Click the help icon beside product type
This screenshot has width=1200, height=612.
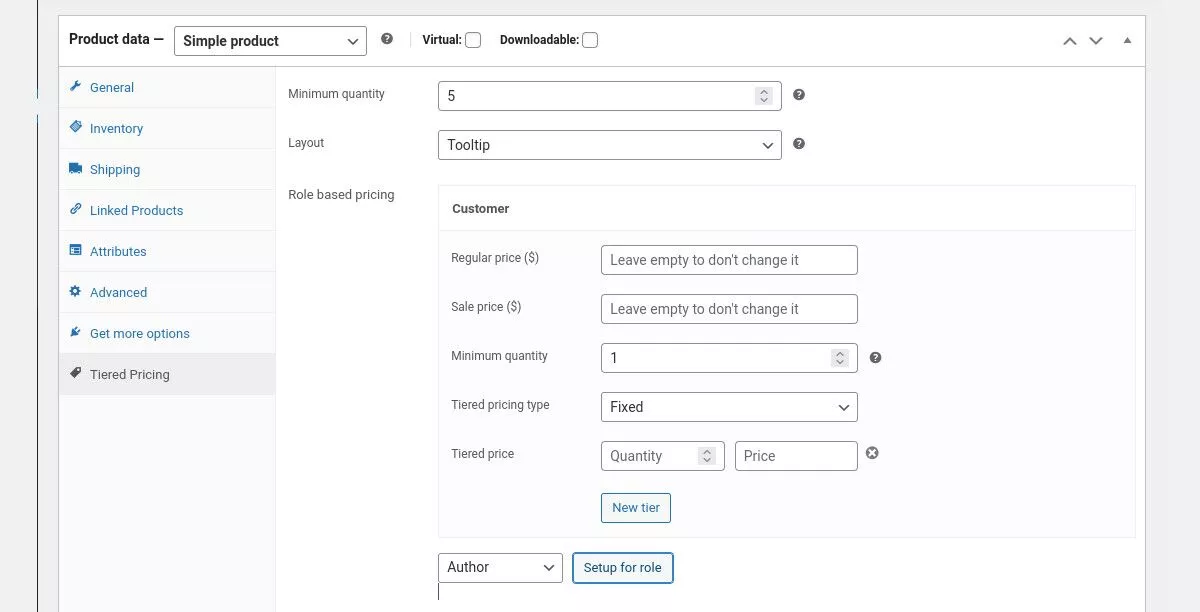(x=387, y=40)
